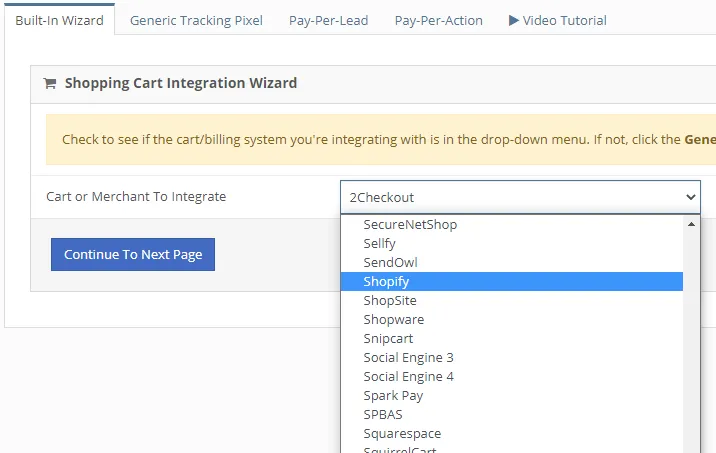Select SPBAS option
Viewport: 716px width, 453px height.
click(511, 415)
